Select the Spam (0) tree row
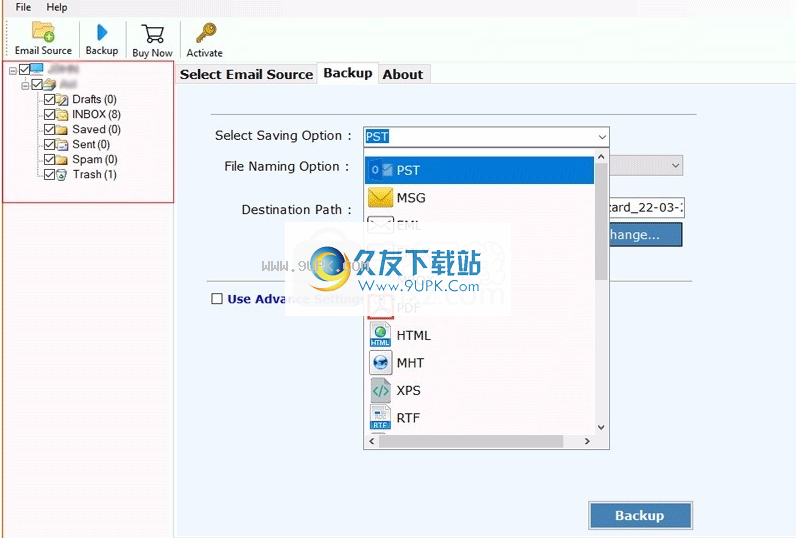This screenshot has height=538, width=796. tap(95, 159)
